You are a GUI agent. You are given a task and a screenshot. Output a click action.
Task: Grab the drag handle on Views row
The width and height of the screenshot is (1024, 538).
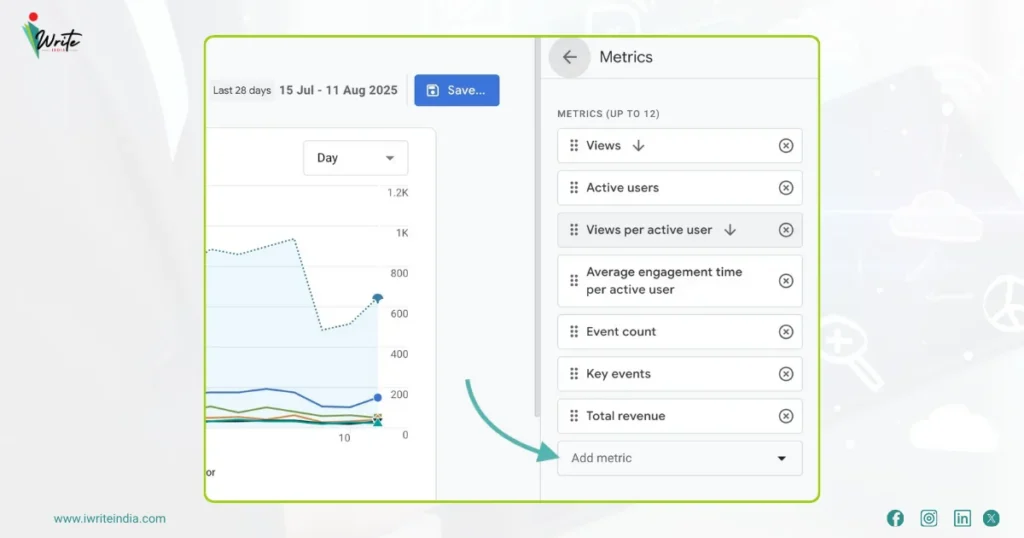coord(574,146)
